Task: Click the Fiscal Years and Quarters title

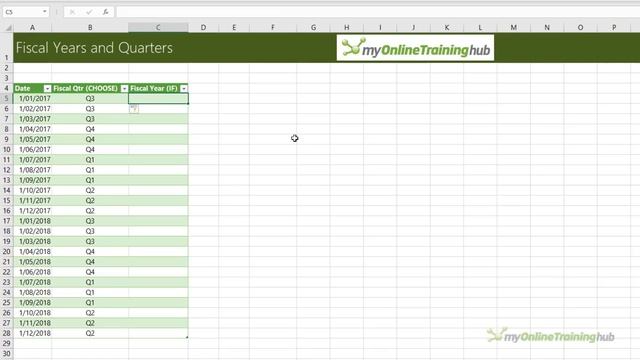Action: (x=94, y=48)
